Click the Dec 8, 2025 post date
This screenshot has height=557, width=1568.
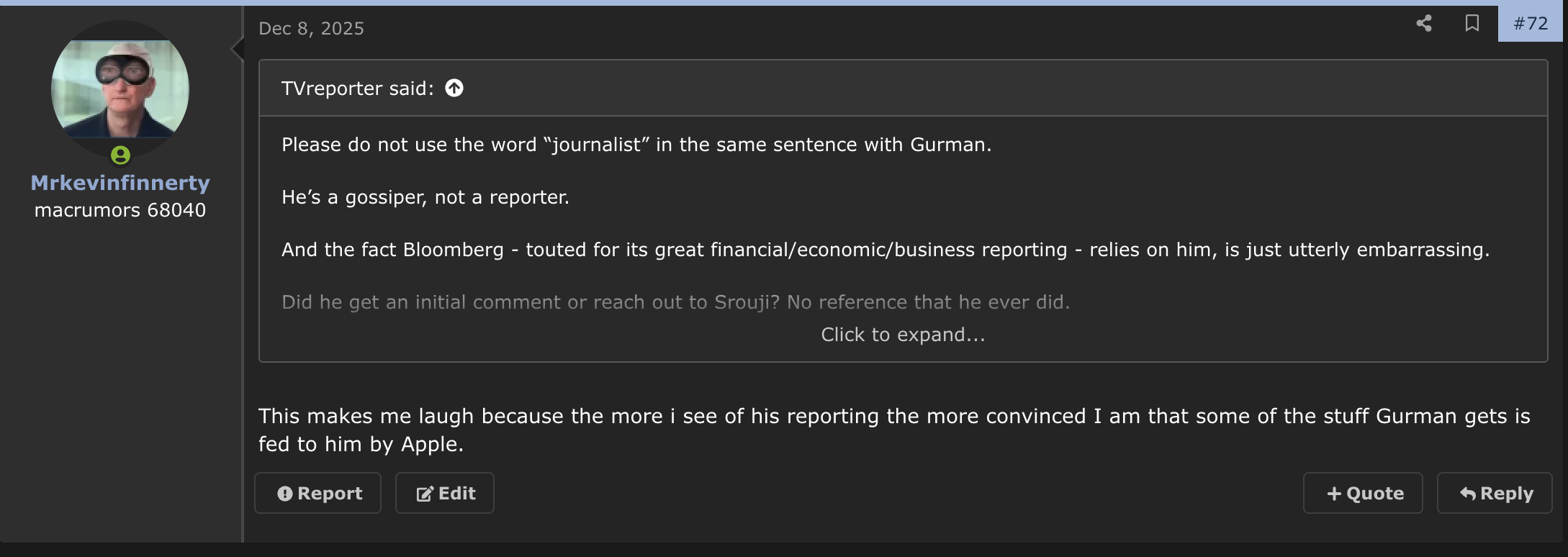pyautogui.click(x=311, y=28)
